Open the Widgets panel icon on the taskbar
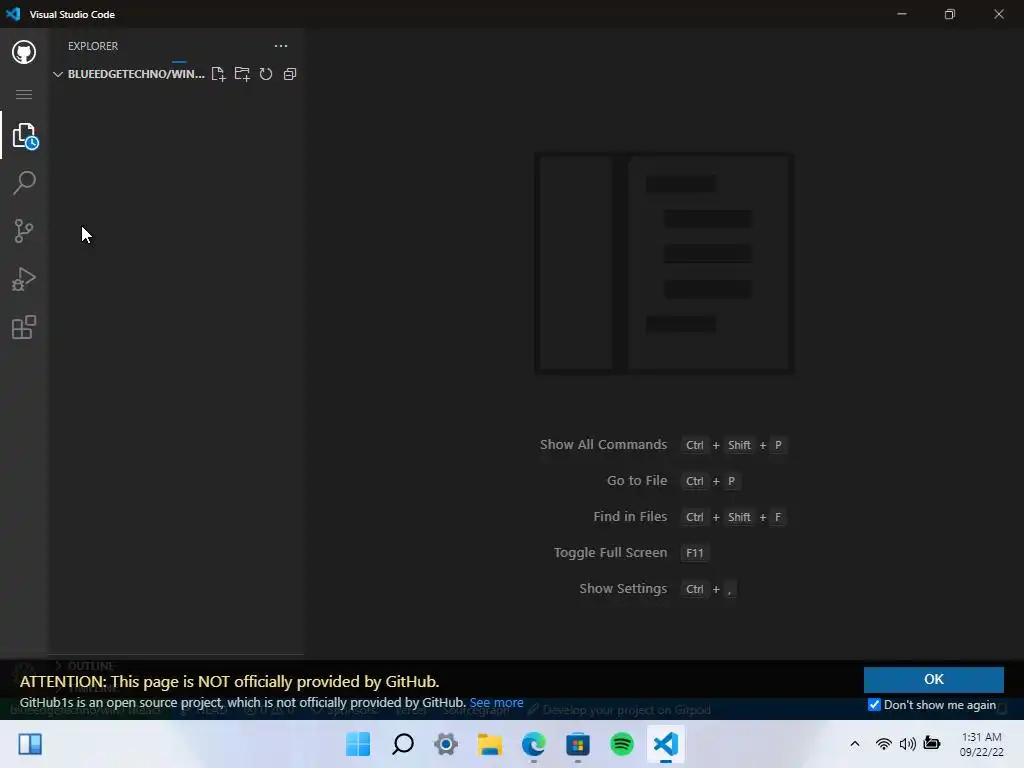1024x768 pixels. point(30,744)
